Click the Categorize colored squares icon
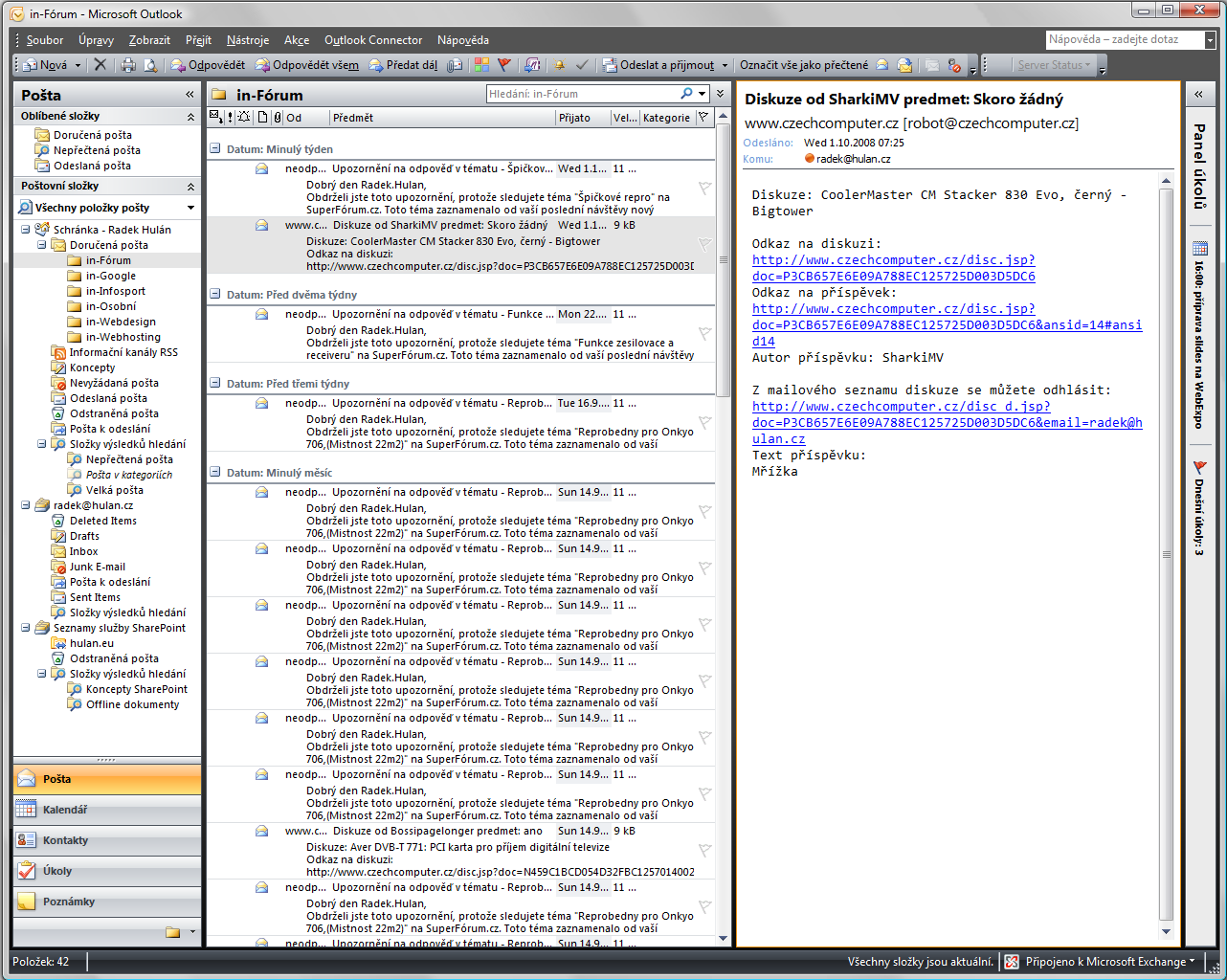The height and width of the screenshot is (980, 1227). 481,65
